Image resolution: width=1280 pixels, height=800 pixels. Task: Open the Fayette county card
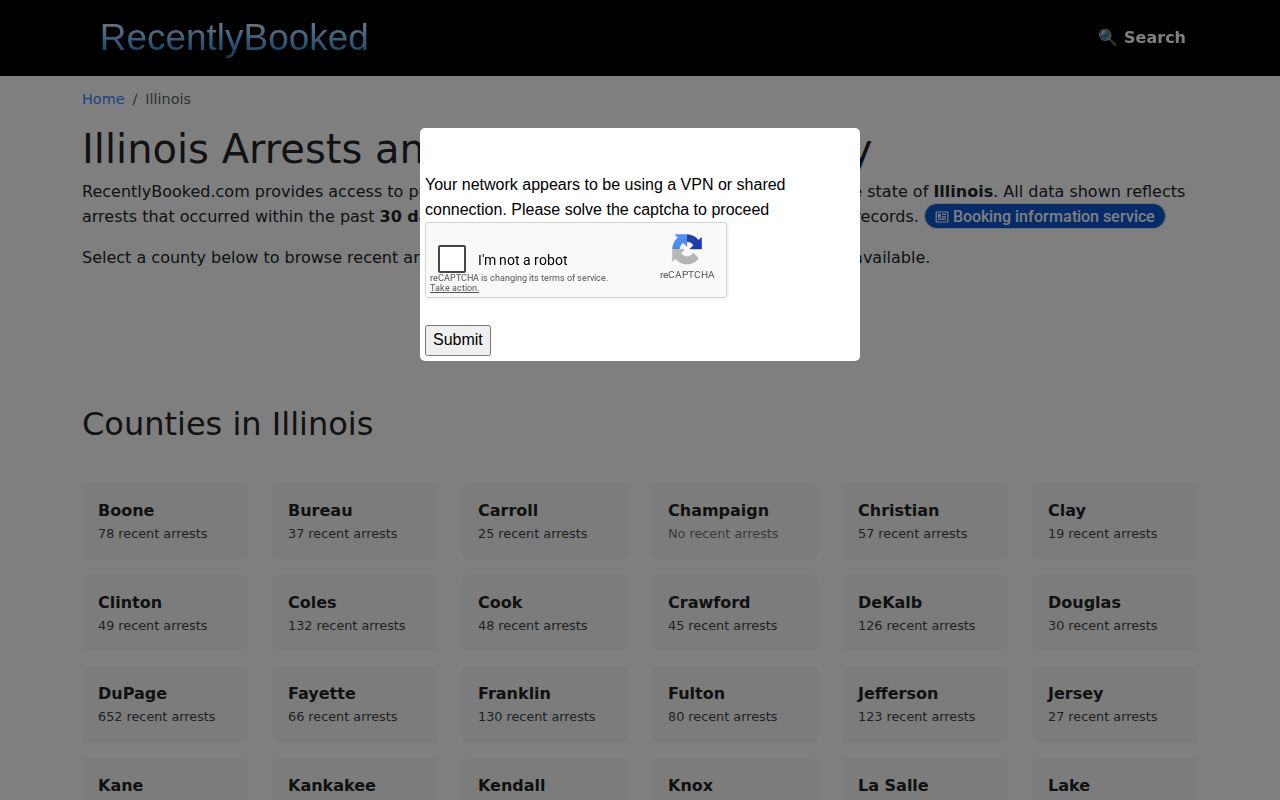coord(355,704)
